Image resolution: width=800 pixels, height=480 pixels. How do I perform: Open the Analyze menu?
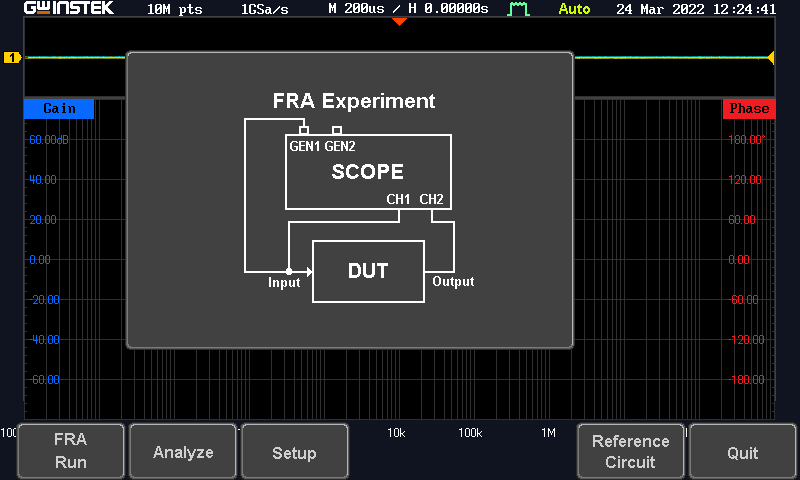[183, 452]
